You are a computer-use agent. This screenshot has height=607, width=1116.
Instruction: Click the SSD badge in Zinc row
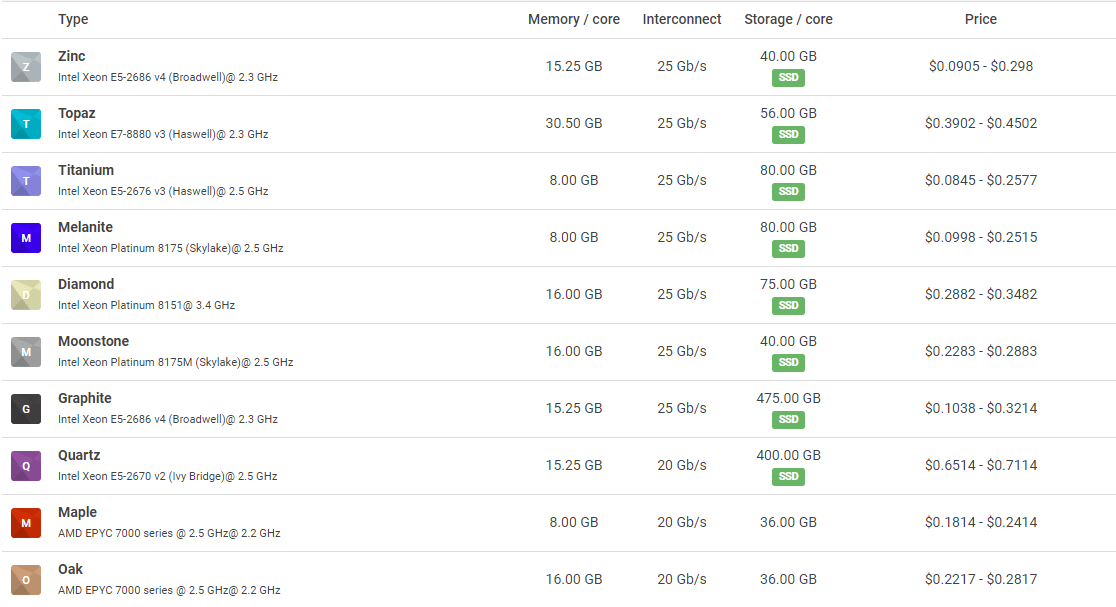(x=788, y=78)
